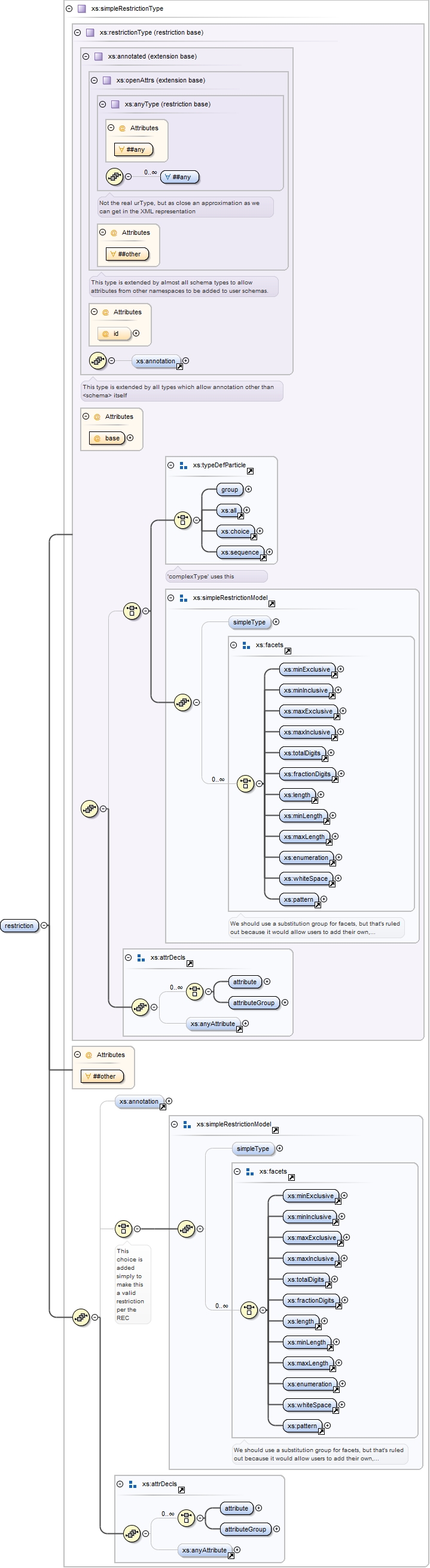Collapse the xs:typeDefParticle group

click(170, 465)
